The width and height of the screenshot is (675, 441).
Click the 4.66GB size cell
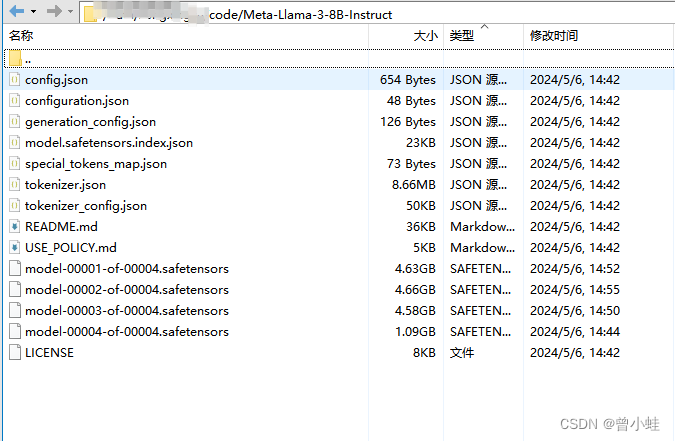click(415, 290)
